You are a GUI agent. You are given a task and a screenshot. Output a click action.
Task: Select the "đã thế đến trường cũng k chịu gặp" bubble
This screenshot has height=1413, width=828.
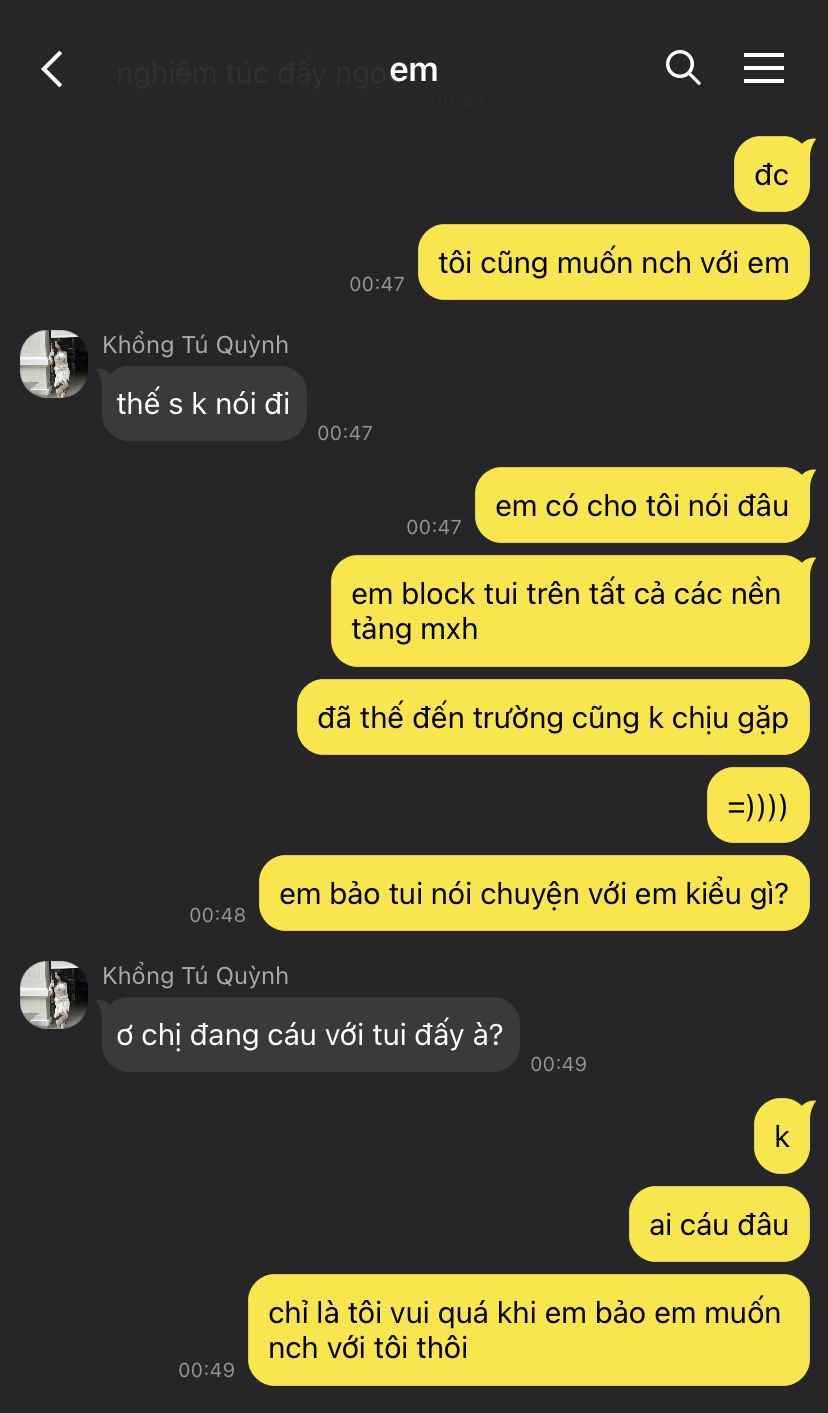tap(553, 717)
